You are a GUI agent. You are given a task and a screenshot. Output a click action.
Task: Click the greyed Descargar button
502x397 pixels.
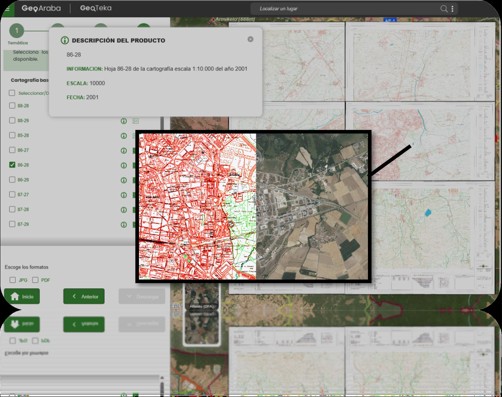142,296
